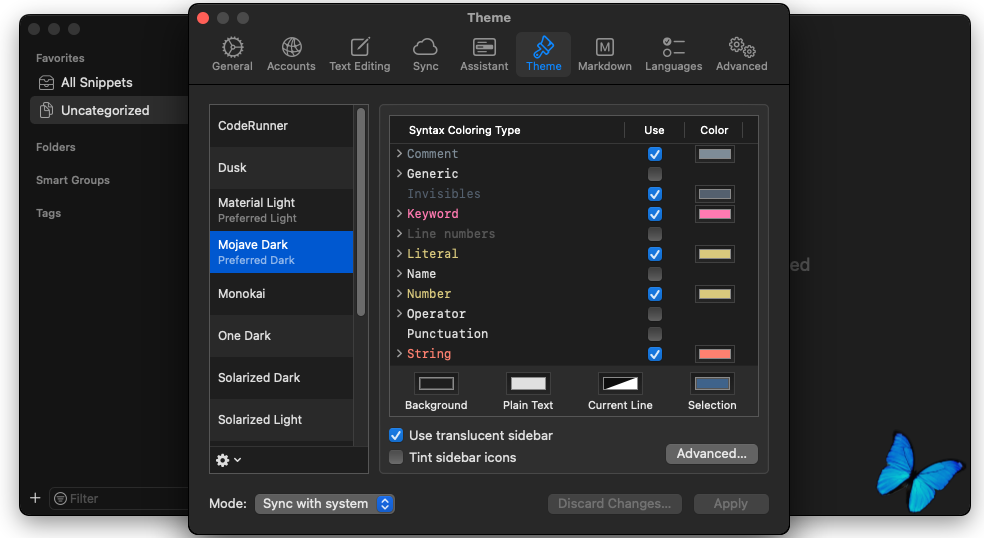Viewport: 984px width, 538px height.
Task: Click the Smart Groups sidebar heading
Action: click(x=73, y=180)
